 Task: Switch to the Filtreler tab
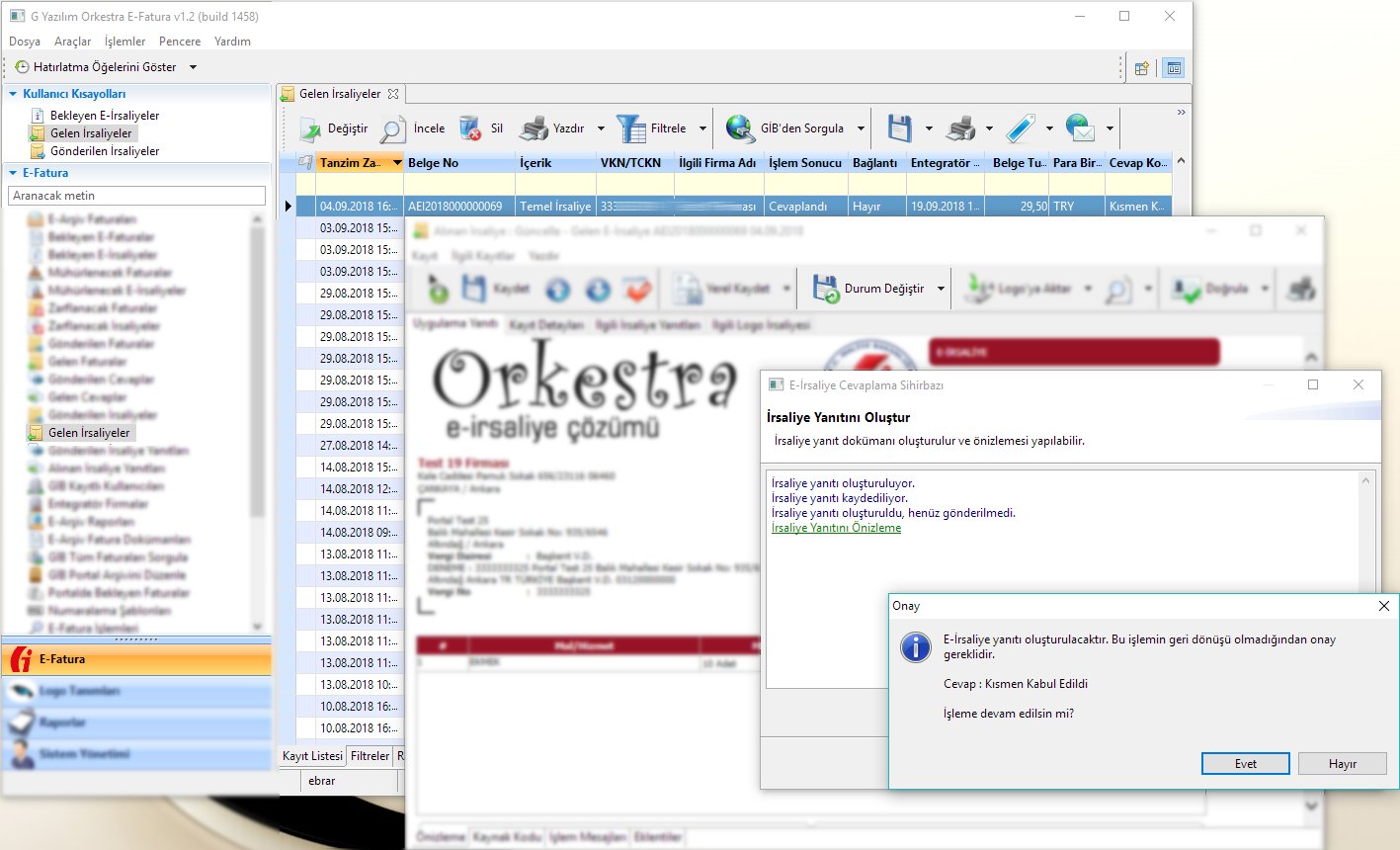[x=370, y=756]
